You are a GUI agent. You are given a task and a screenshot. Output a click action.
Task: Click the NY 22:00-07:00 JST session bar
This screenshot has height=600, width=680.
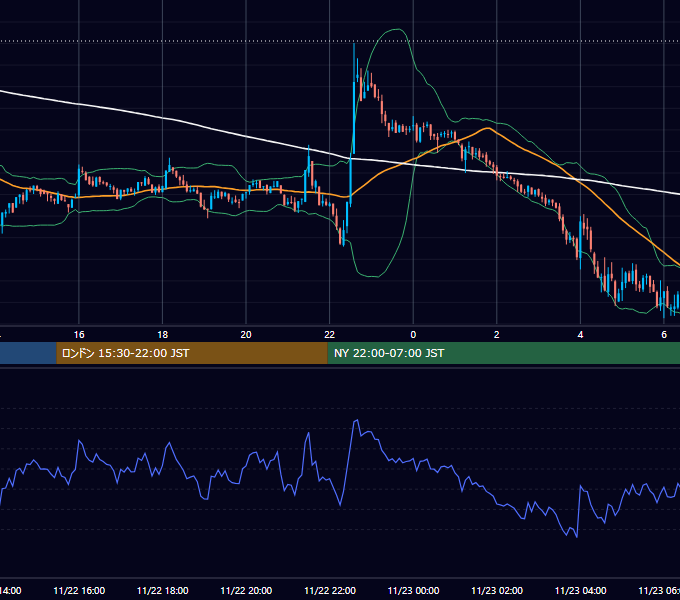click(x=503, y=353)
